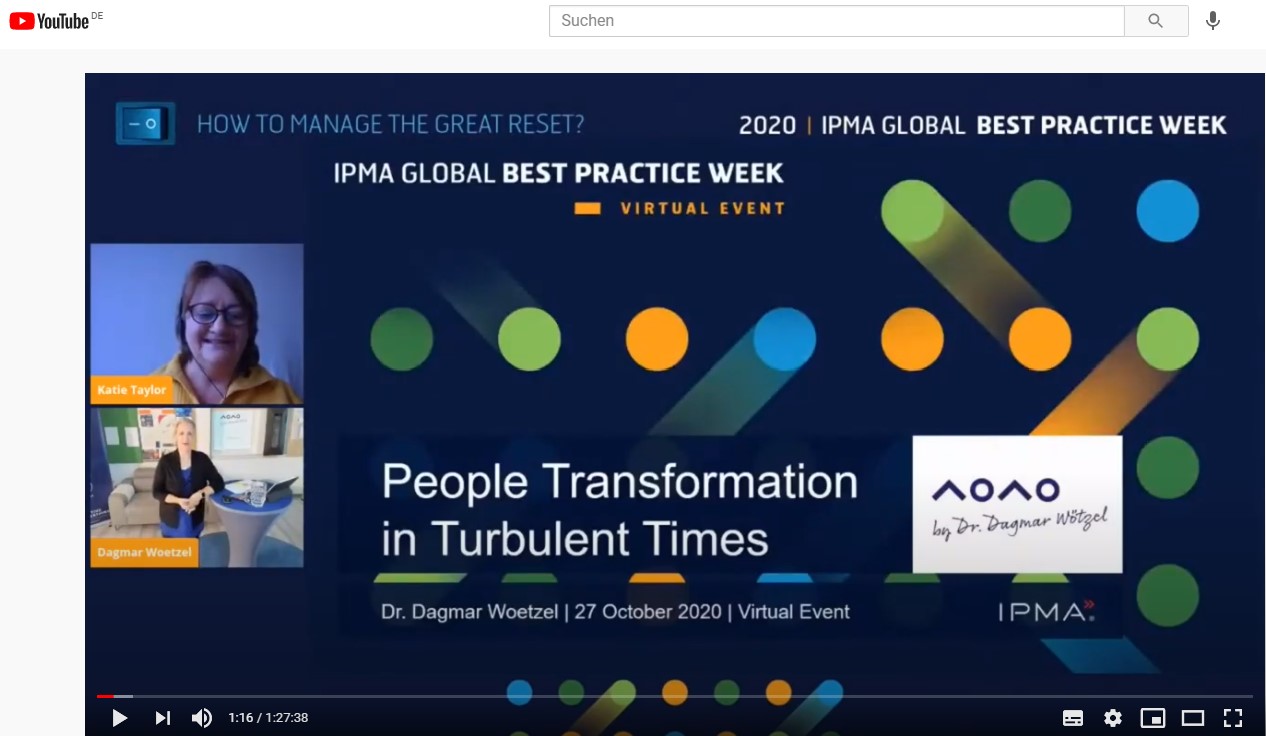
Task: Click the AOAO by Dr. Dagmar Wötzel logo
Action: tap(1017, 504)
